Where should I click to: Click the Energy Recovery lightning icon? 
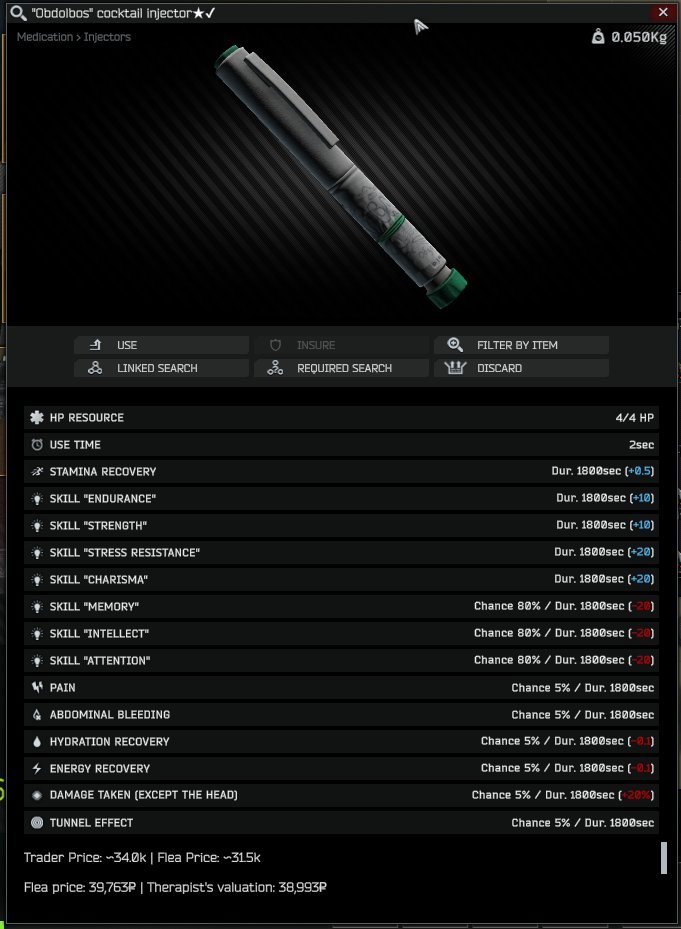click(37, 768)
